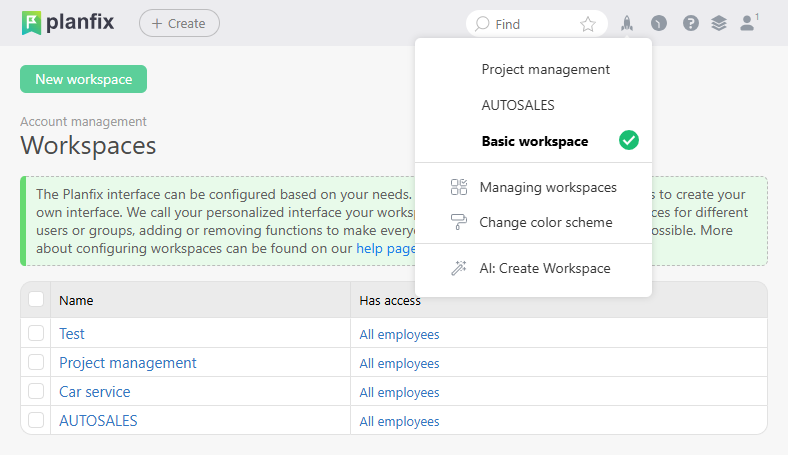The height and width of the screenshot is (455, 788).
Task: Open the clock timer icon
Action: [658, 23]
